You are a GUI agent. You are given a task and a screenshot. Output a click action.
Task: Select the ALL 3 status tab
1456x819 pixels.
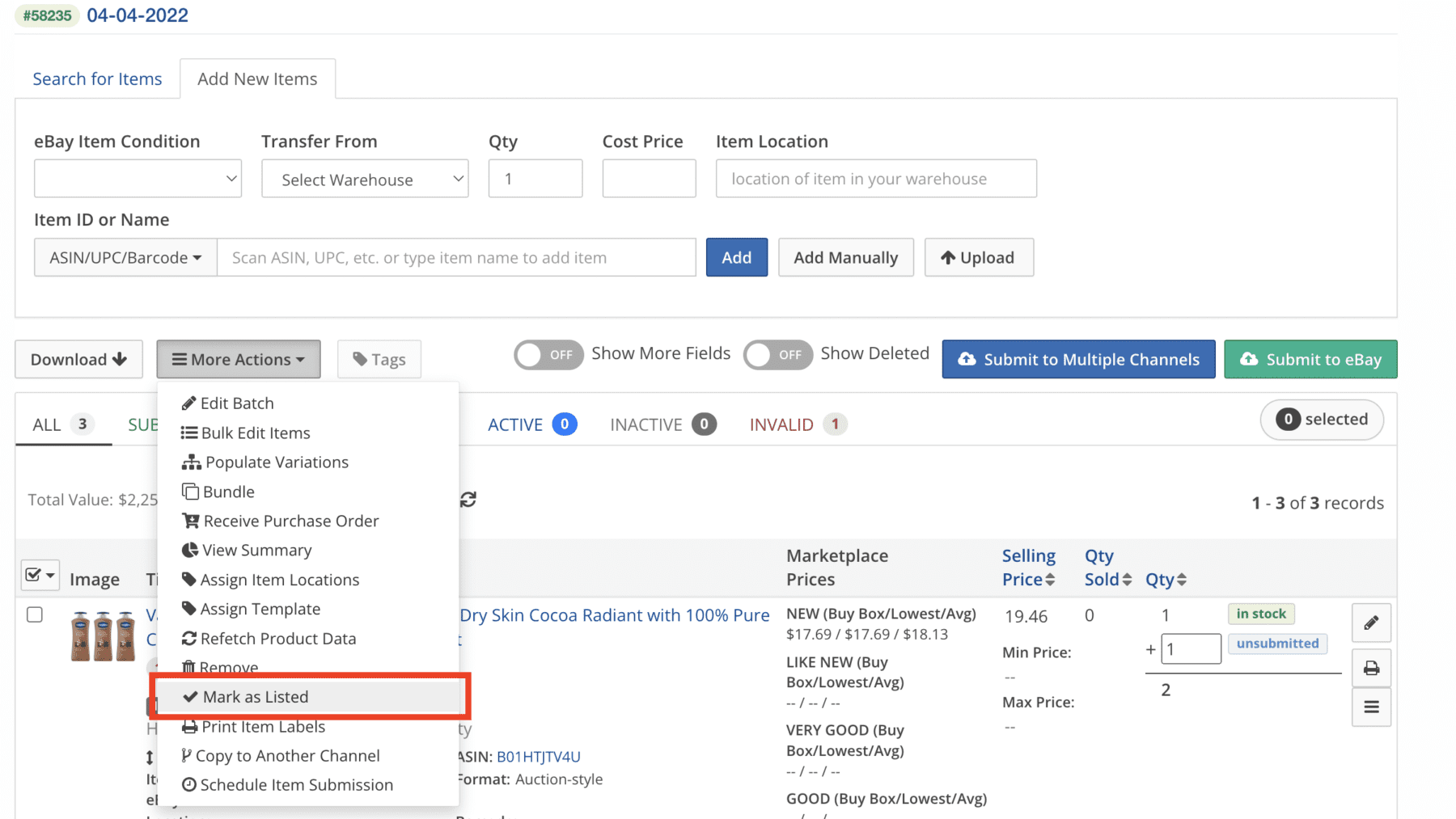pos(63,424)
